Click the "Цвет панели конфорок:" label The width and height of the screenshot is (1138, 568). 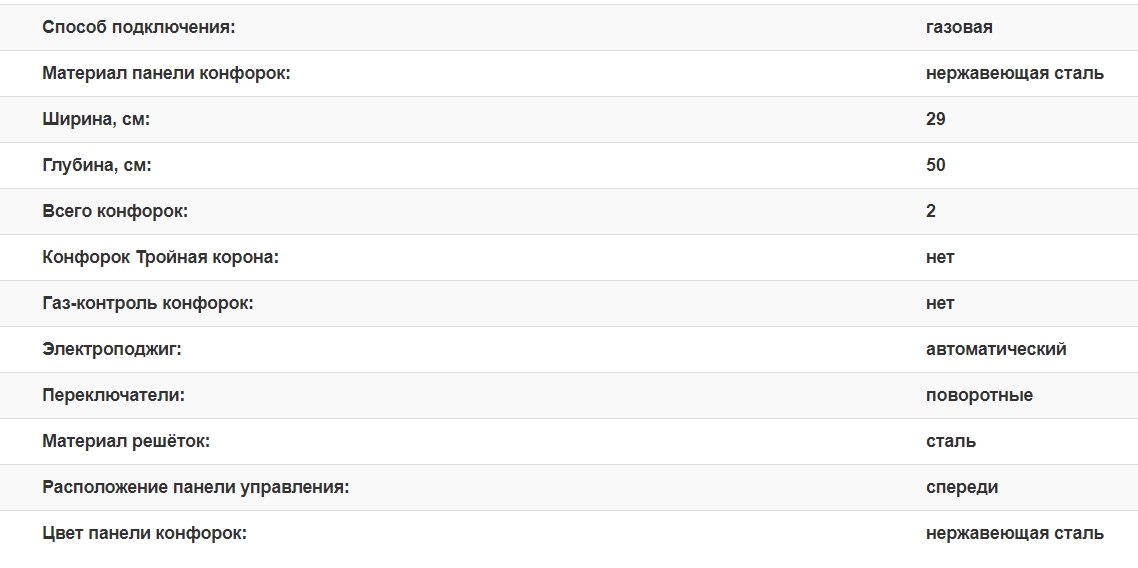[x=144, y=533]
